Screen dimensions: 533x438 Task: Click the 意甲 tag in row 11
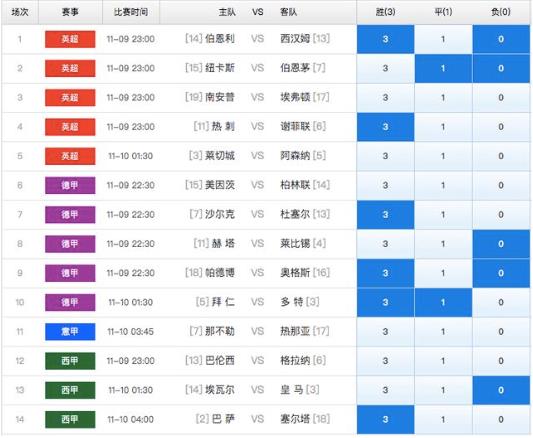(x=70, y=331)
